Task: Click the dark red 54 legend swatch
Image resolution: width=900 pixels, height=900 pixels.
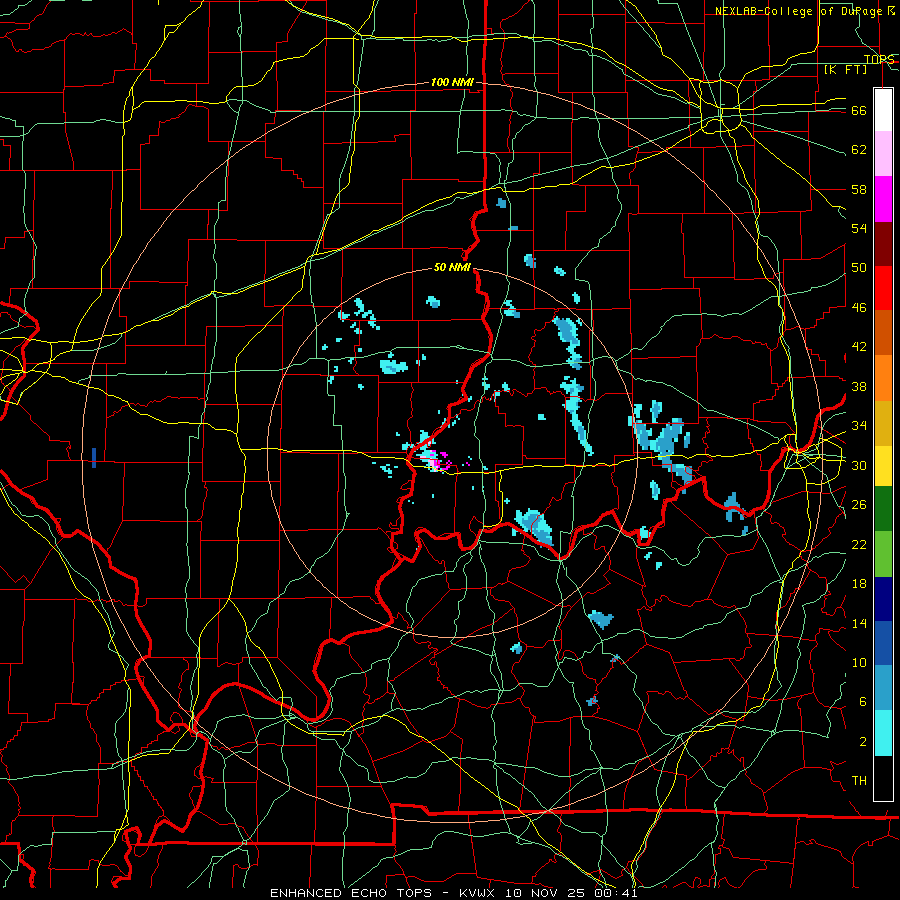Action: coord(883,243)
